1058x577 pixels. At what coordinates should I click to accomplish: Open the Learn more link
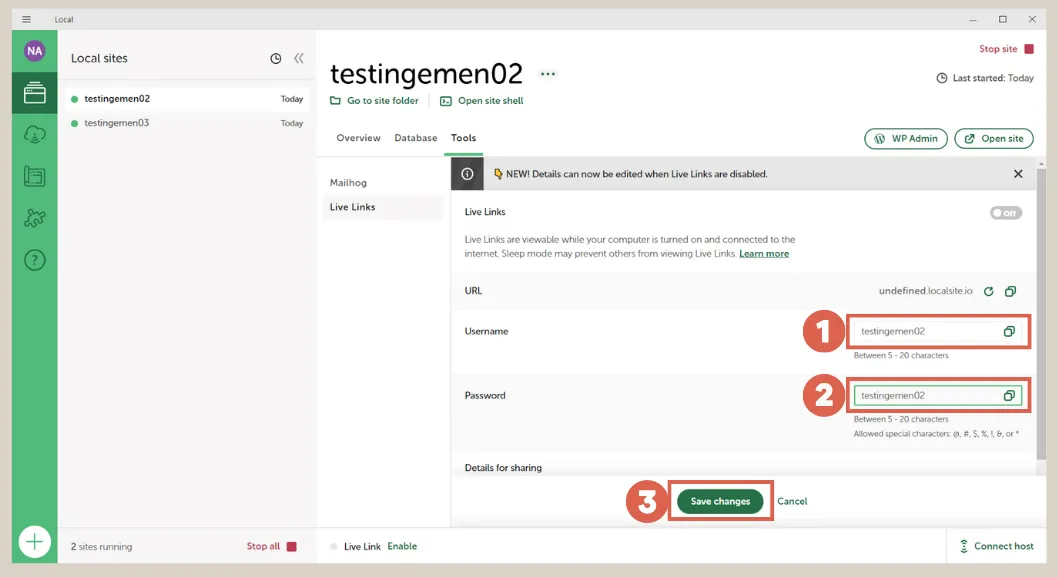(x=763, y=254)
